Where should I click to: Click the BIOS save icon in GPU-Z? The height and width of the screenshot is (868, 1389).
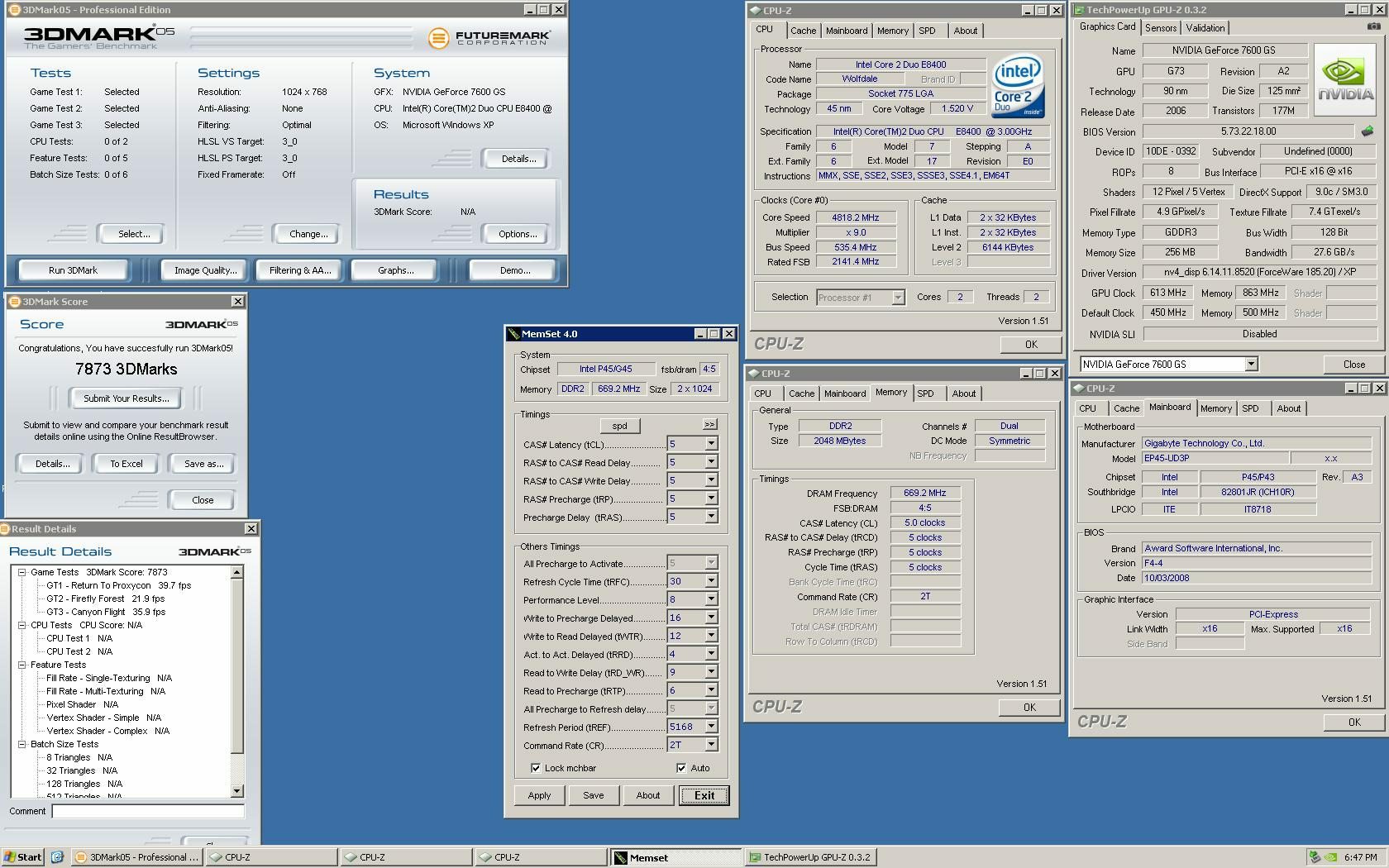pyautogui.click(x=1368, y=131)
